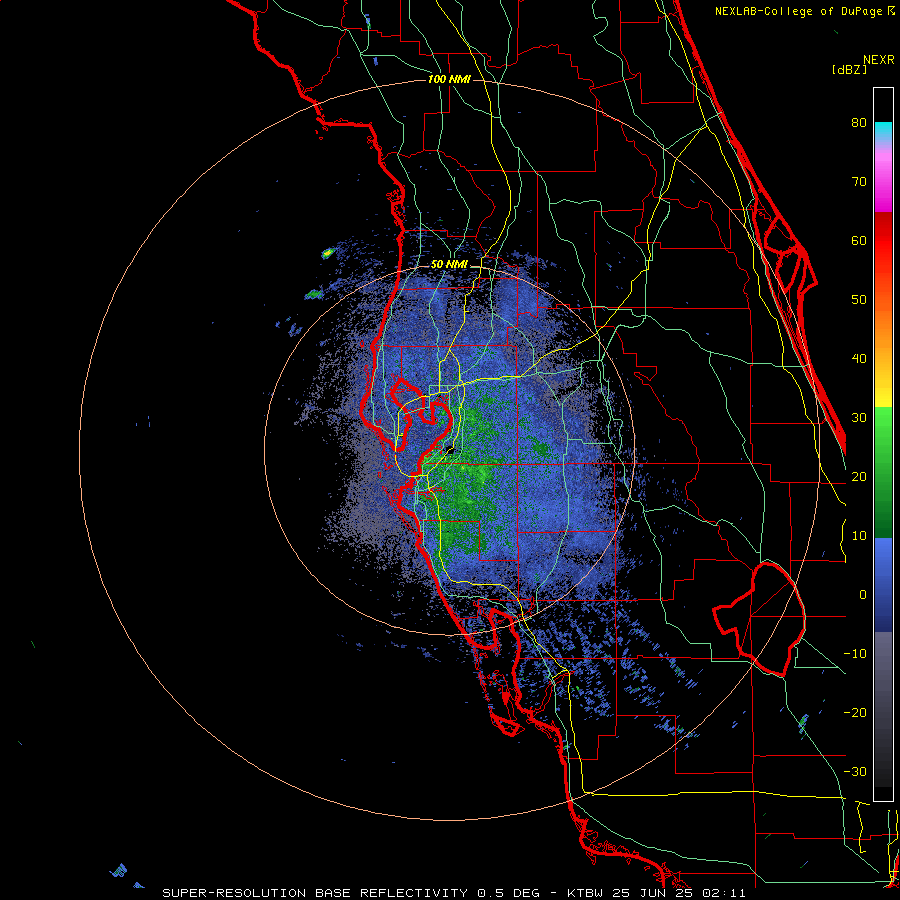The height and width of the screenshot is (900, 900).
Task: Click the yellow-green storm cell offshore to the northwest
Action: pos(327,253)
